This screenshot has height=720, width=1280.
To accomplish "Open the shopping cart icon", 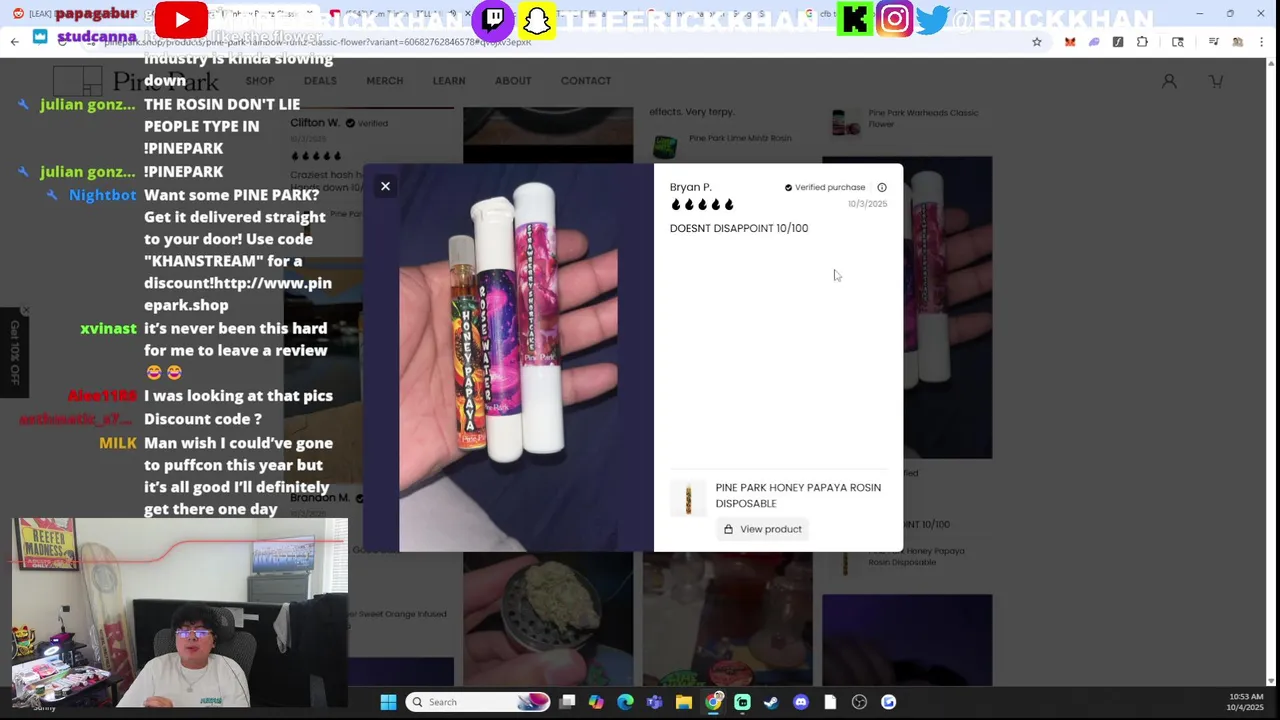I will (1216, 81).
